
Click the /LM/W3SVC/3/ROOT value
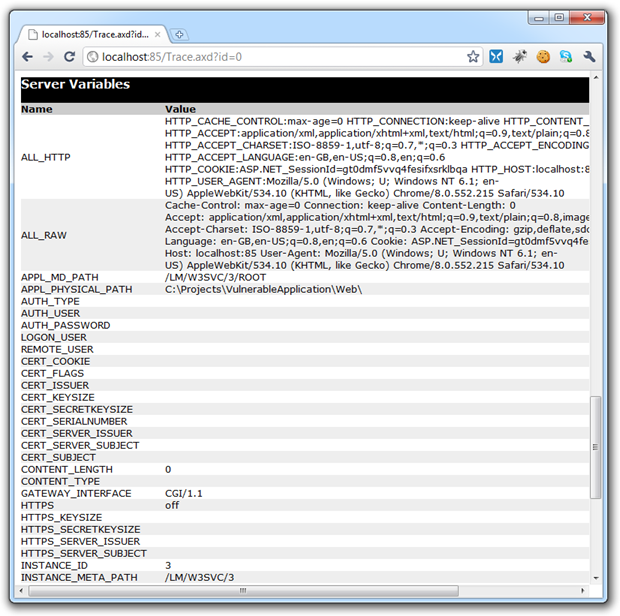[x=215, y=277]
